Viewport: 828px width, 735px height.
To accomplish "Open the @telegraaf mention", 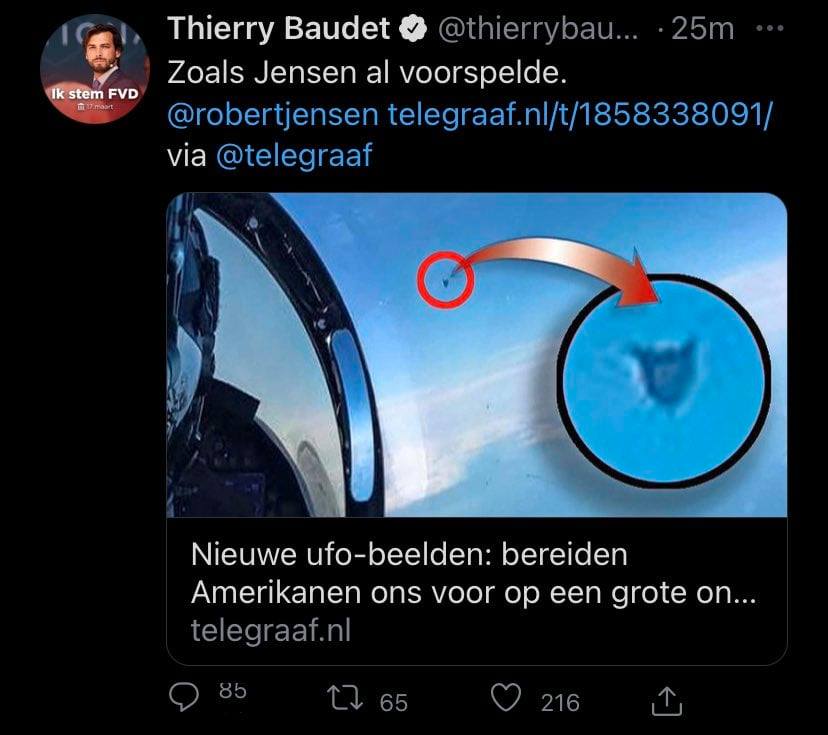I will (294, 156).
